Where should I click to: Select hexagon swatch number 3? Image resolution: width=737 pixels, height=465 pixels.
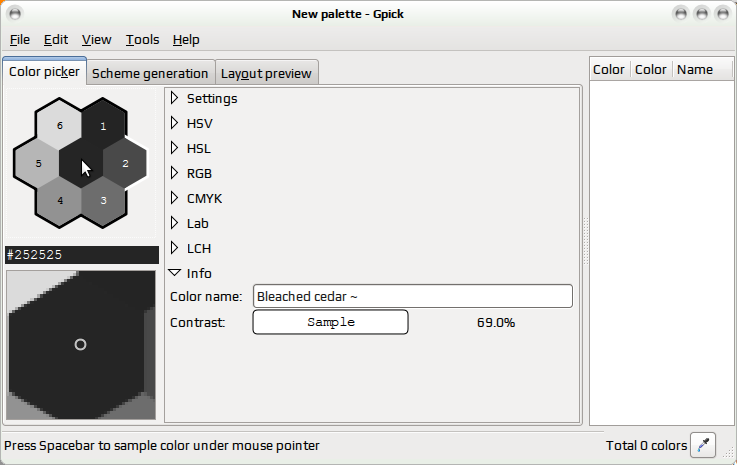pos(103,201)
